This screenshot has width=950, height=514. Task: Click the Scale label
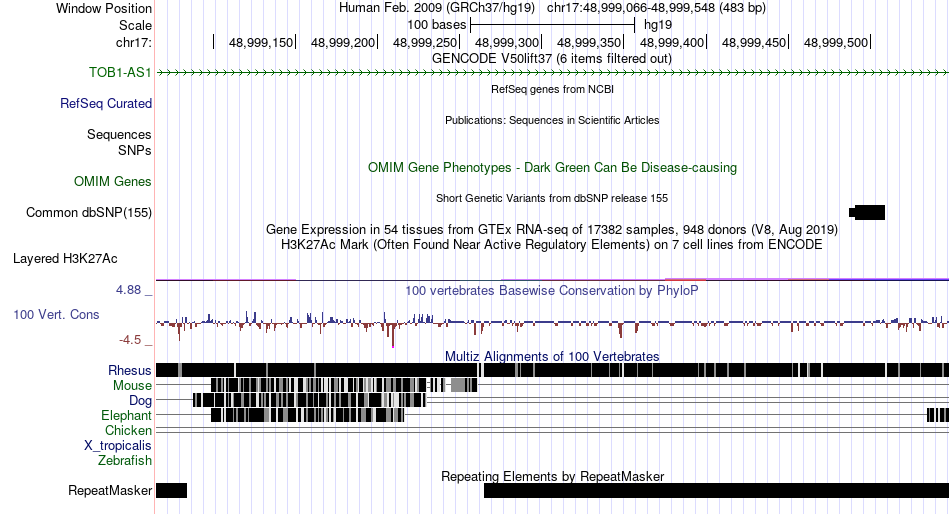[135, 25]
